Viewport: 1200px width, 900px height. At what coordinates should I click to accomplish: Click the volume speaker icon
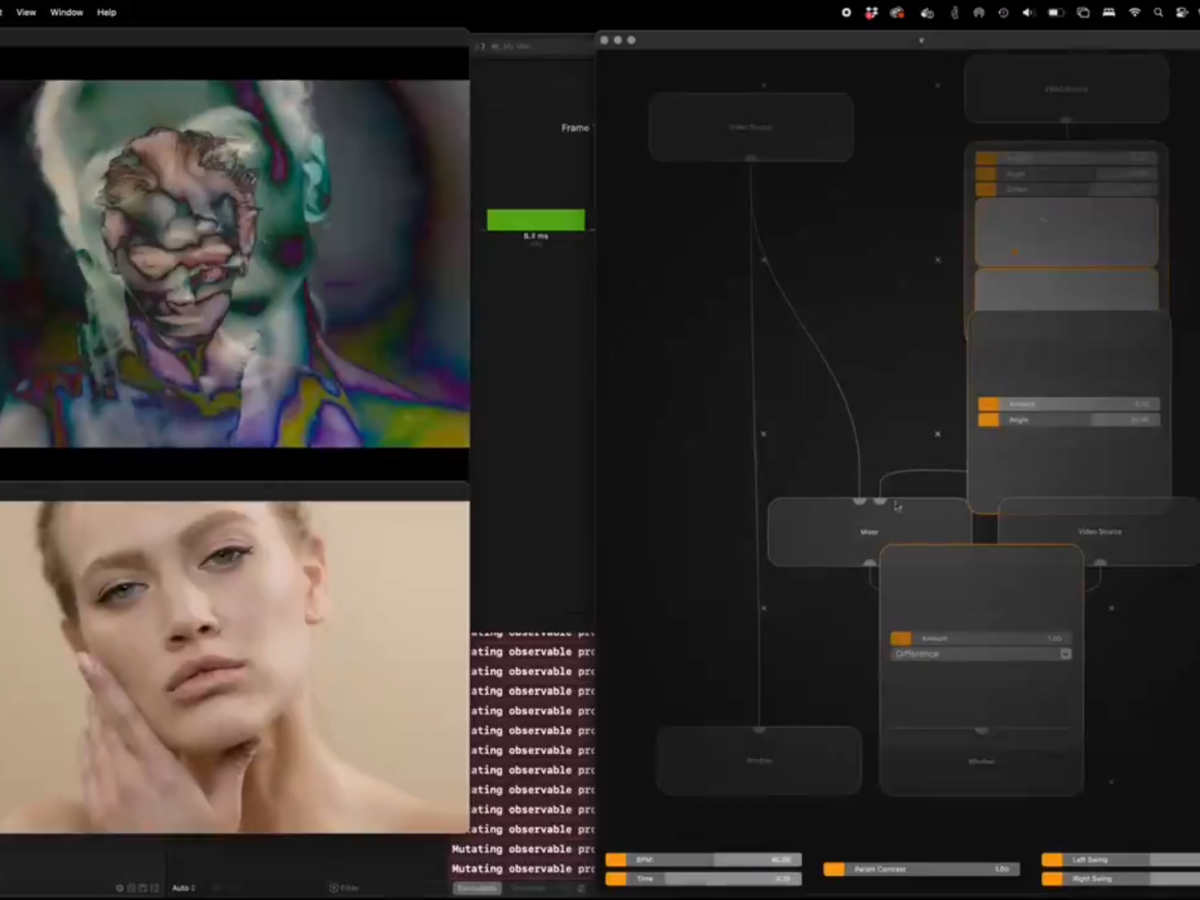(x=1029, y=13)
